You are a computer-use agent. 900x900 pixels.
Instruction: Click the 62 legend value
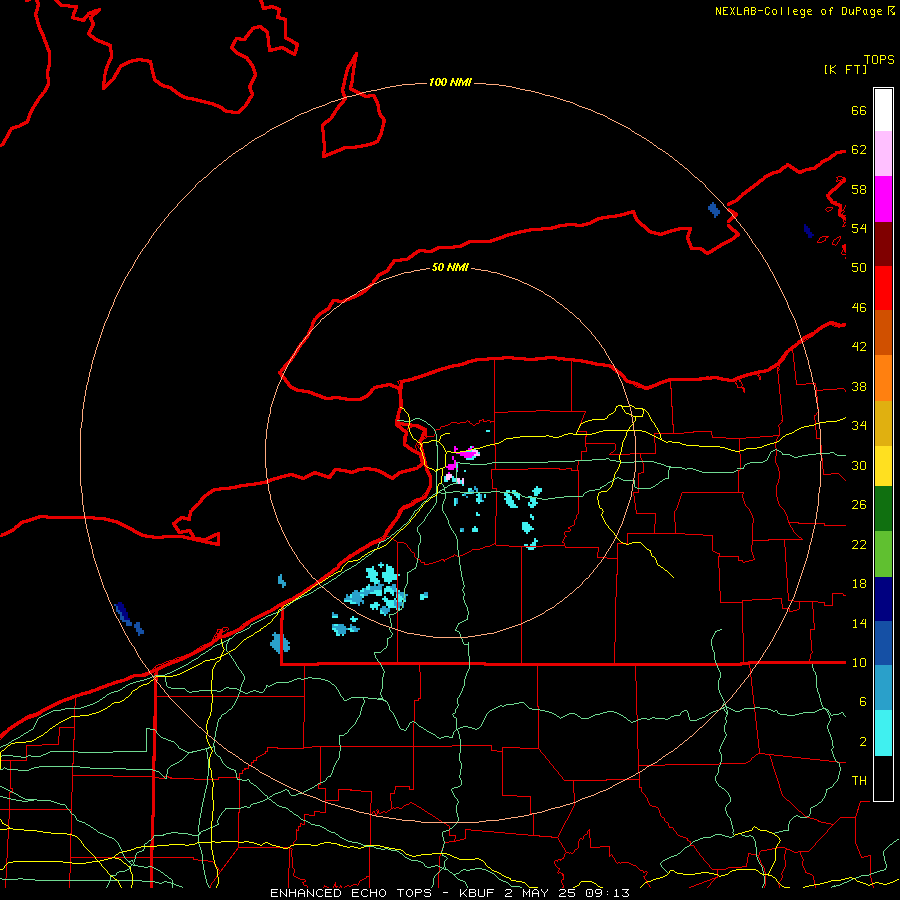(859, 150)
